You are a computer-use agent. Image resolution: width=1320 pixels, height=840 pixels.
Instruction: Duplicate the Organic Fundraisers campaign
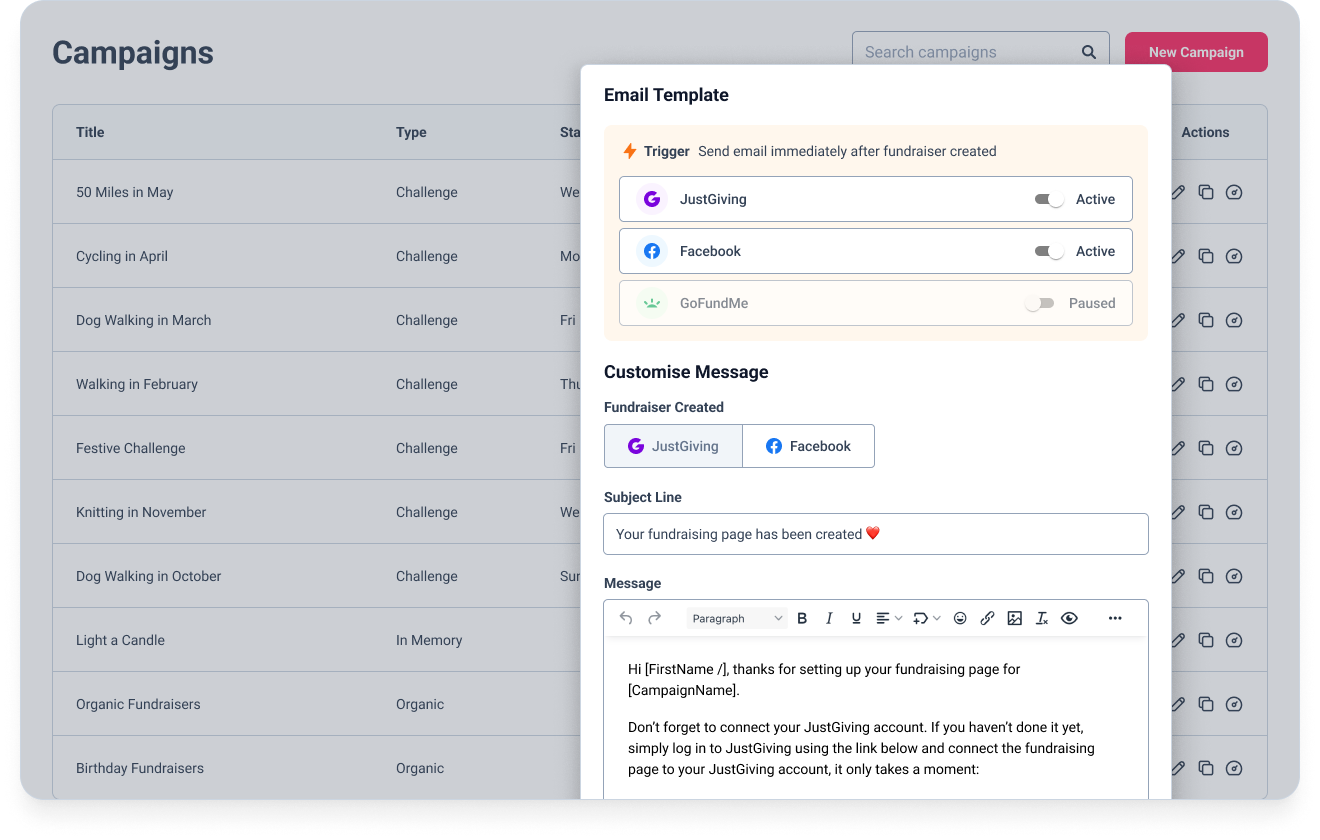[x=1206, y=704]
